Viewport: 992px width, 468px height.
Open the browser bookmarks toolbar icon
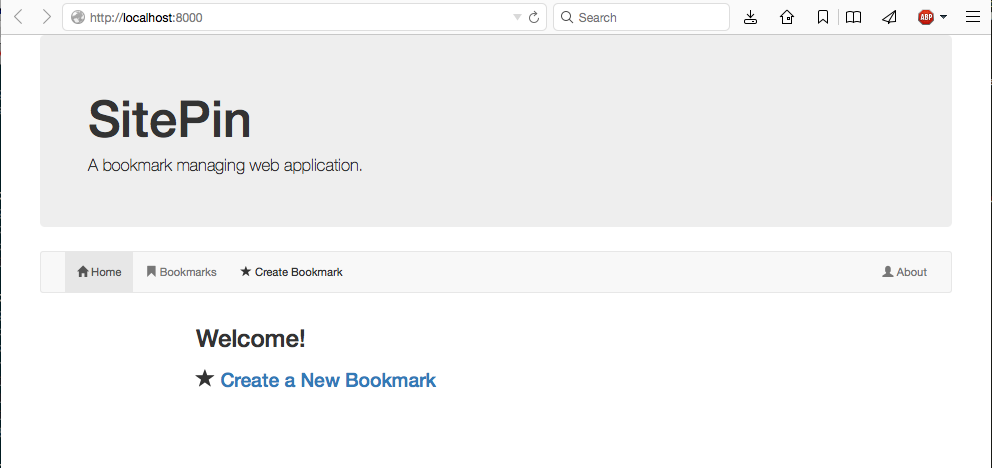click(823, 17)
